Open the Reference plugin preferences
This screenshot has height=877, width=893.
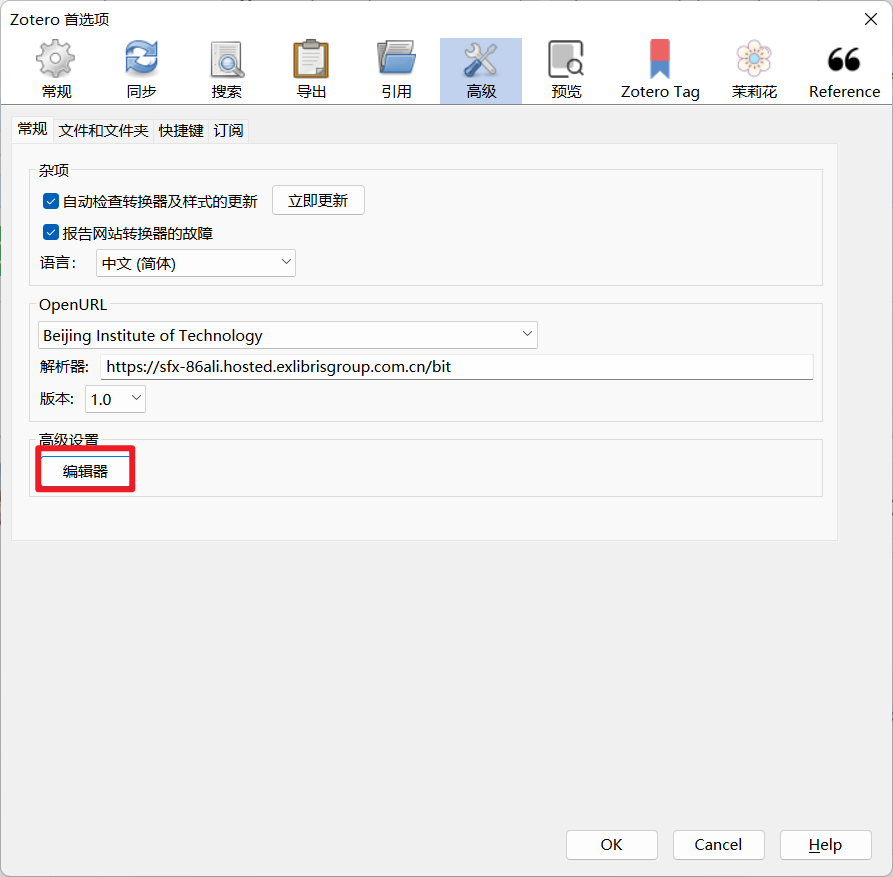pos(845,67)
